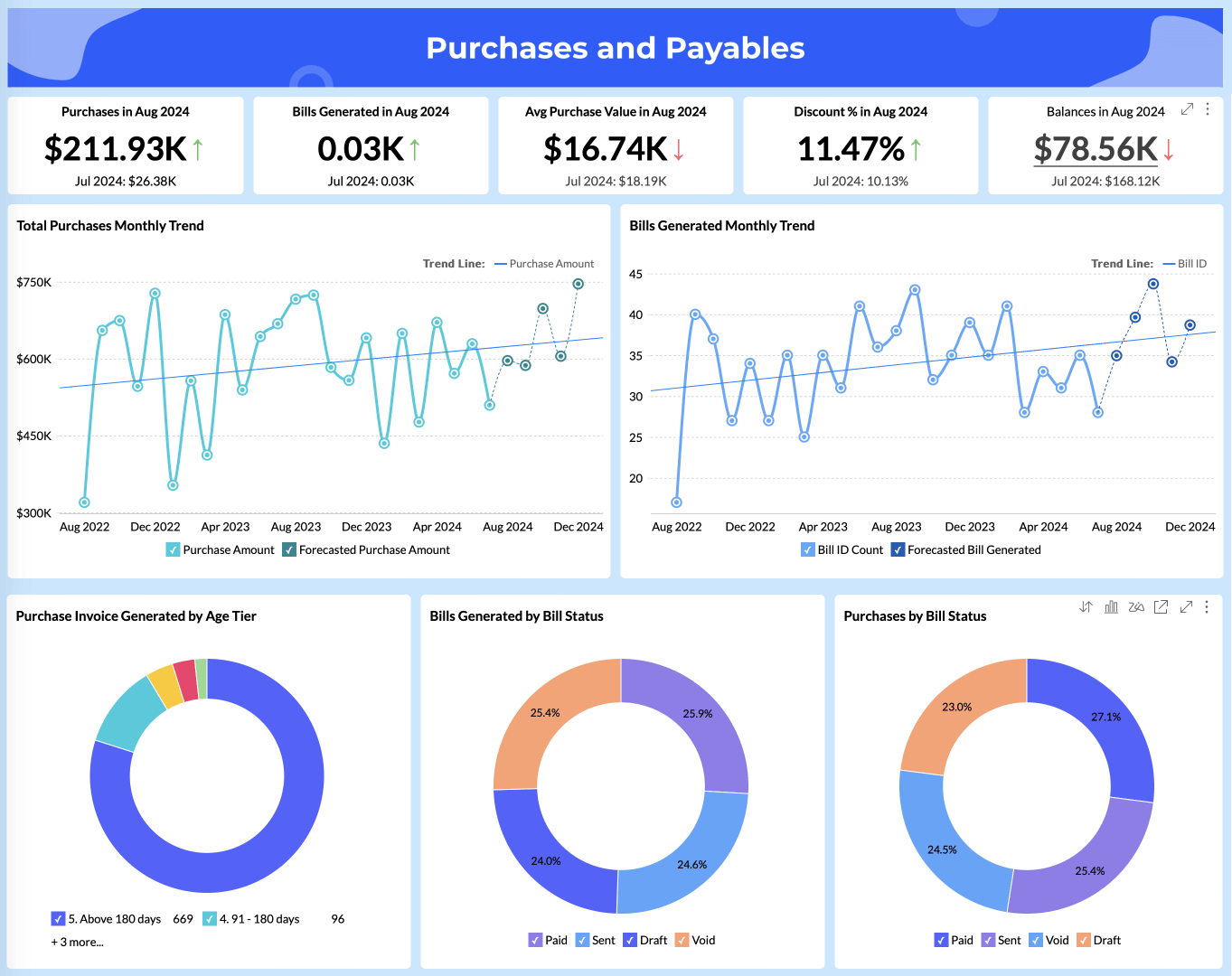Toggle Draft in Purchases by Bill Status legend
1232x976 pixels.
pyautogui.click(x=1084, y=940)
